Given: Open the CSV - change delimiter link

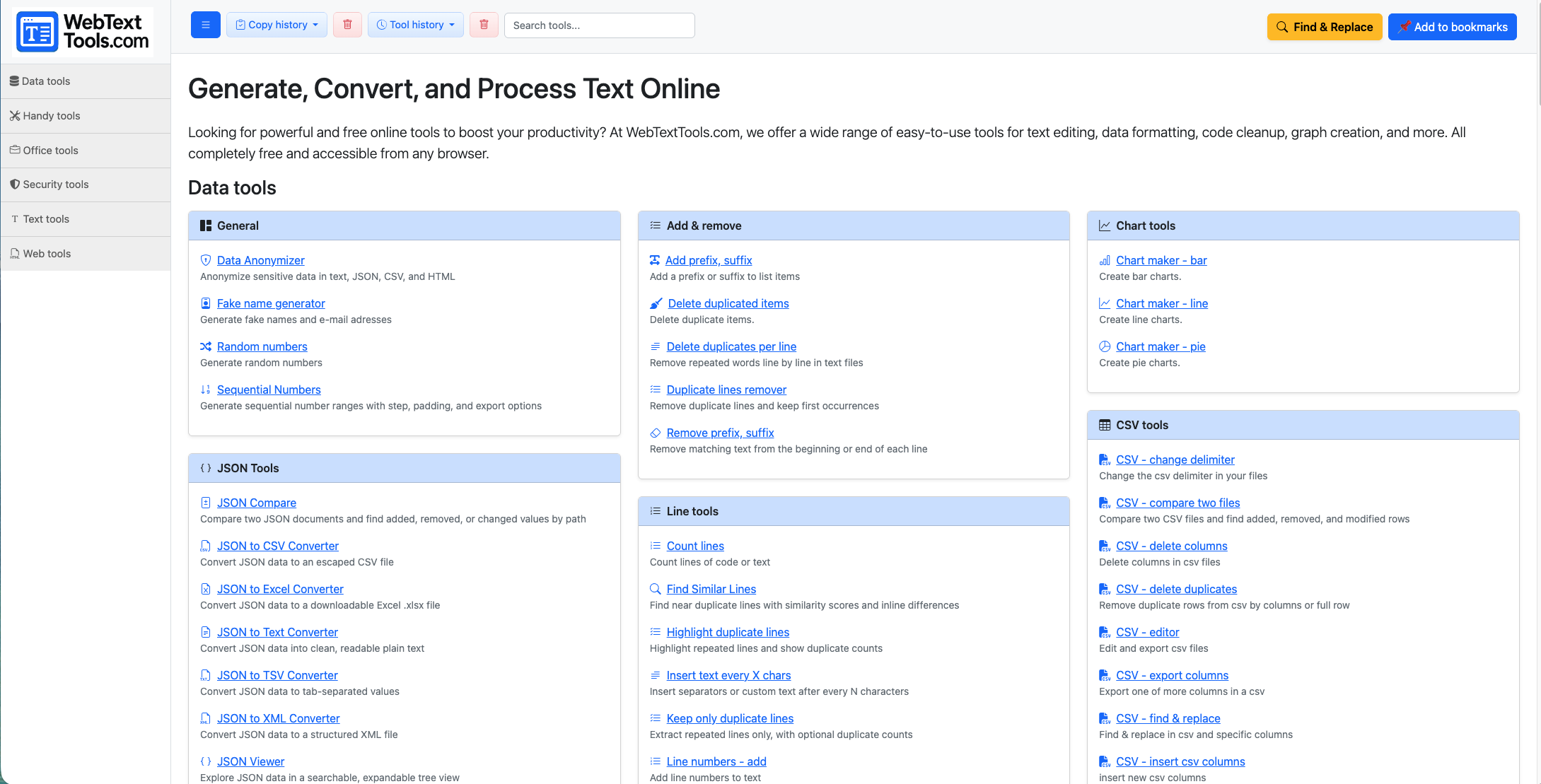Looking at the screenshot, I should [x=1175, y=460].
